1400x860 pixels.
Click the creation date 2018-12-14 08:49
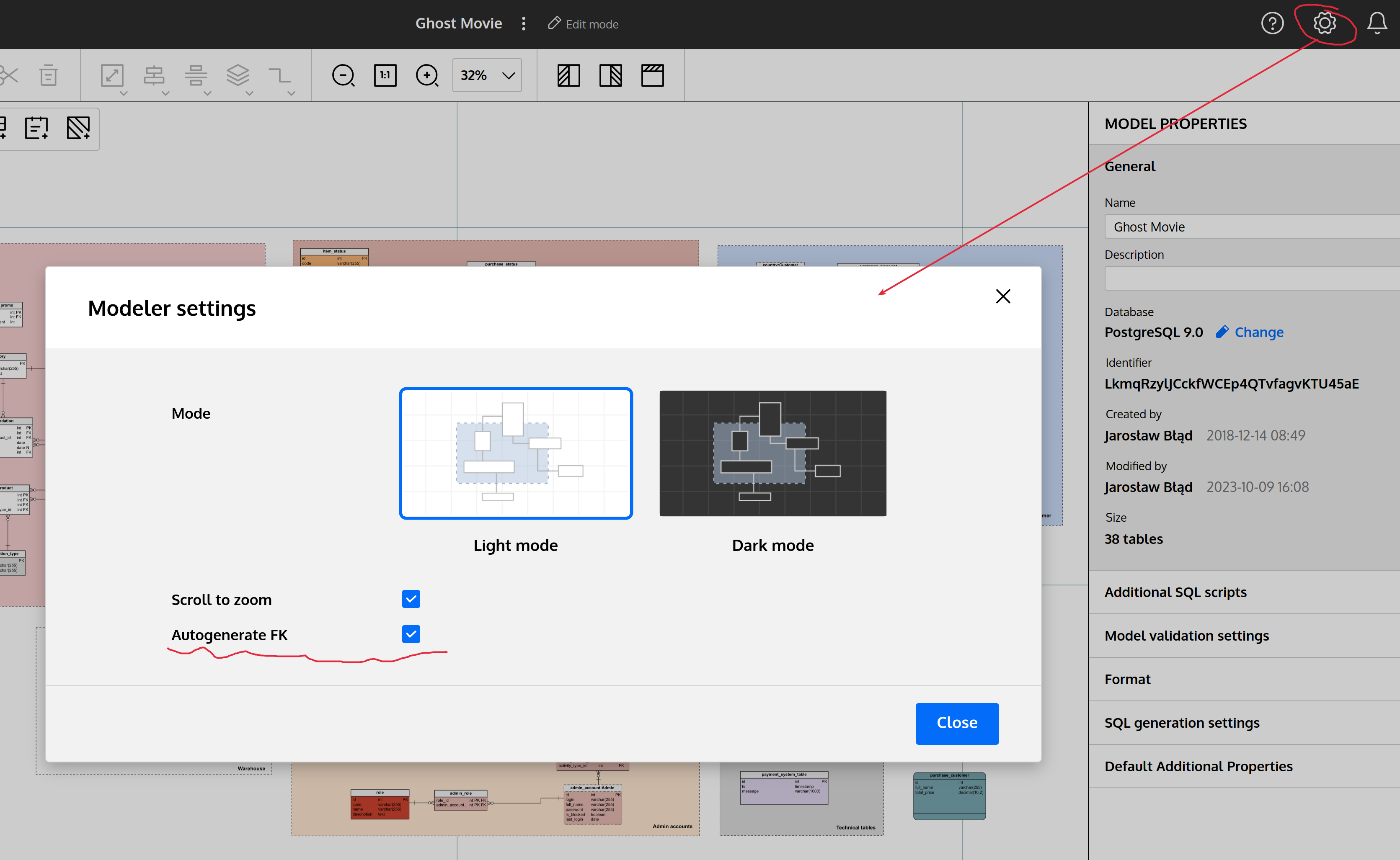click(1255, 436)
